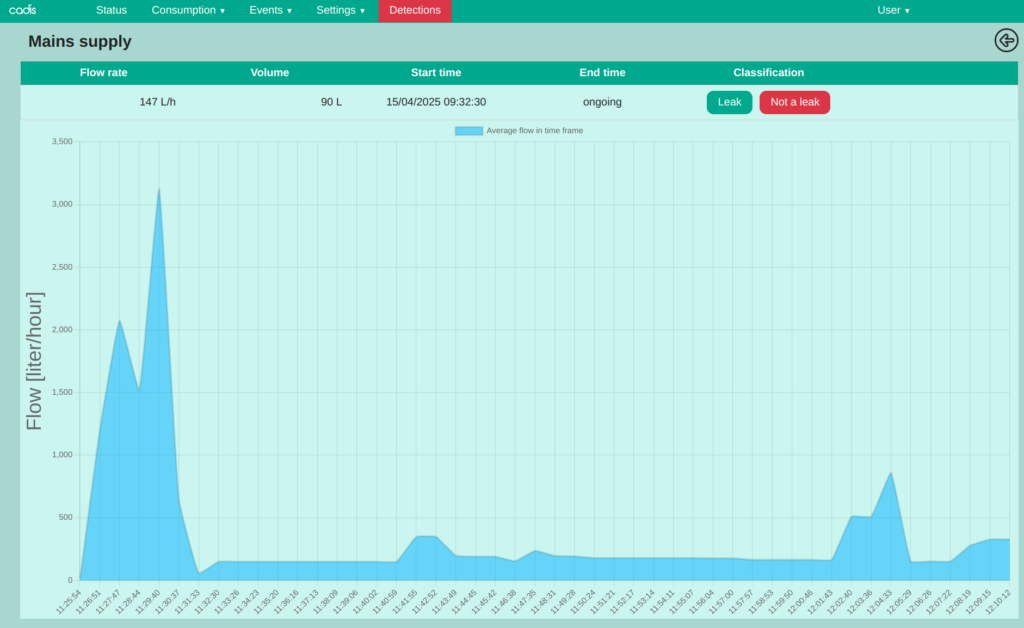Click the 15/04/2025 09:32:30 start time
This screenshot has height=628, width=1024.
tap(436, 101)
